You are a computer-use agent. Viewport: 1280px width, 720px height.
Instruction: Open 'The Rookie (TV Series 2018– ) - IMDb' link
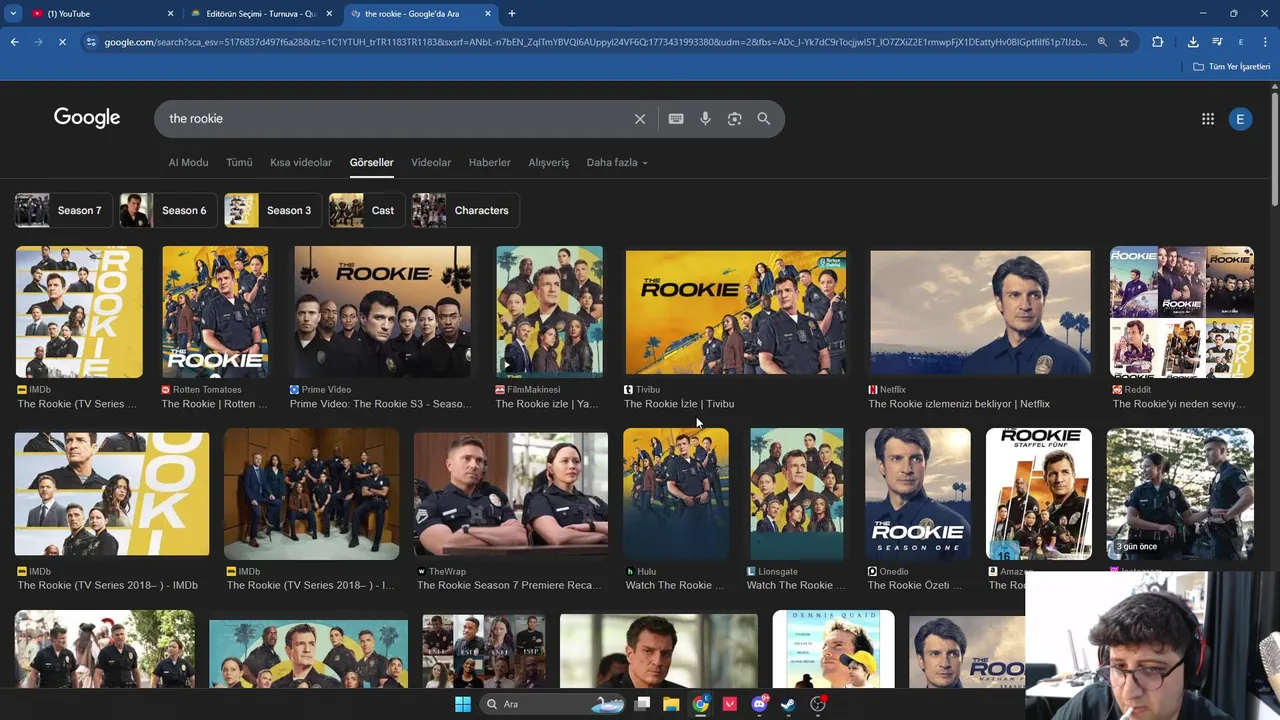[107, 585]
